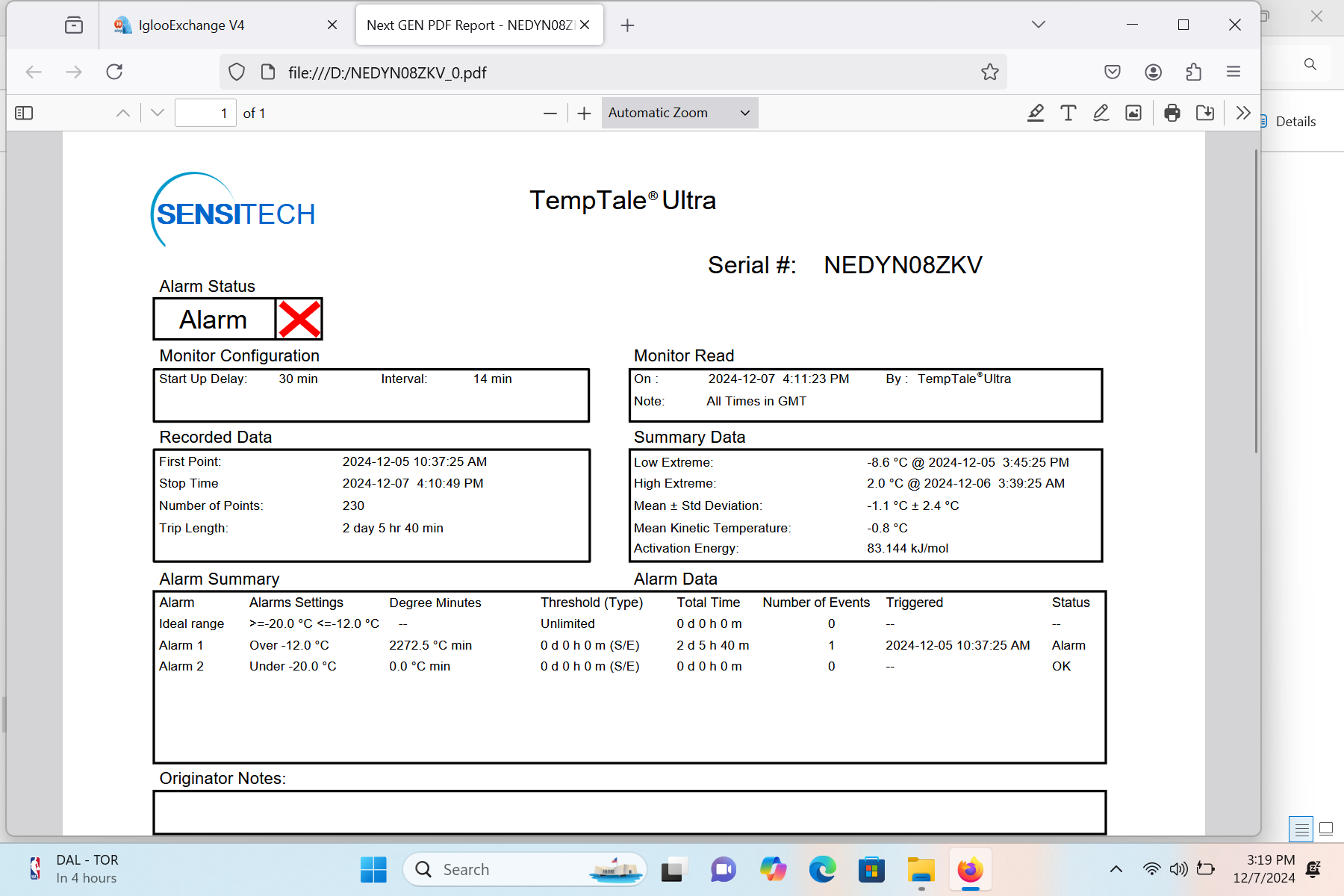Viewport: 1344px width, 896px height.
Task: Close the IglooExchange V4 tab
Action: point(332,25)
